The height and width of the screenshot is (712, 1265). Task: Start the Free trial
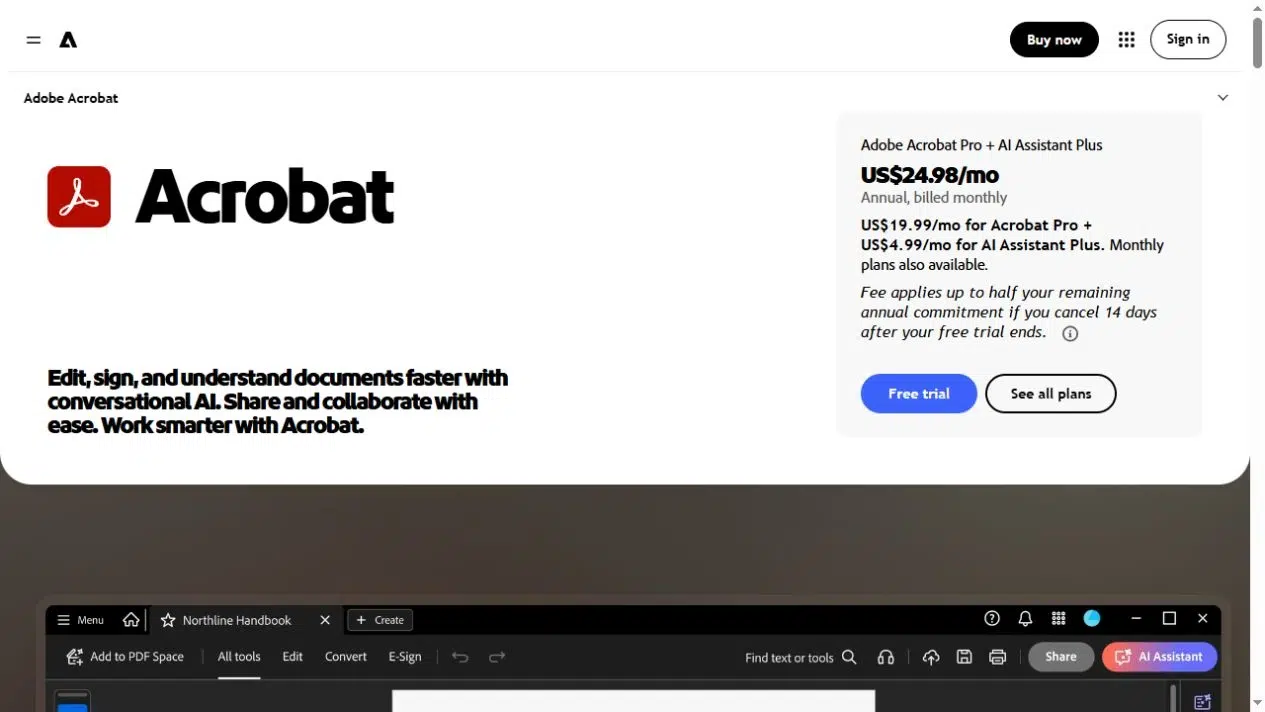click(x=919, y=394)
